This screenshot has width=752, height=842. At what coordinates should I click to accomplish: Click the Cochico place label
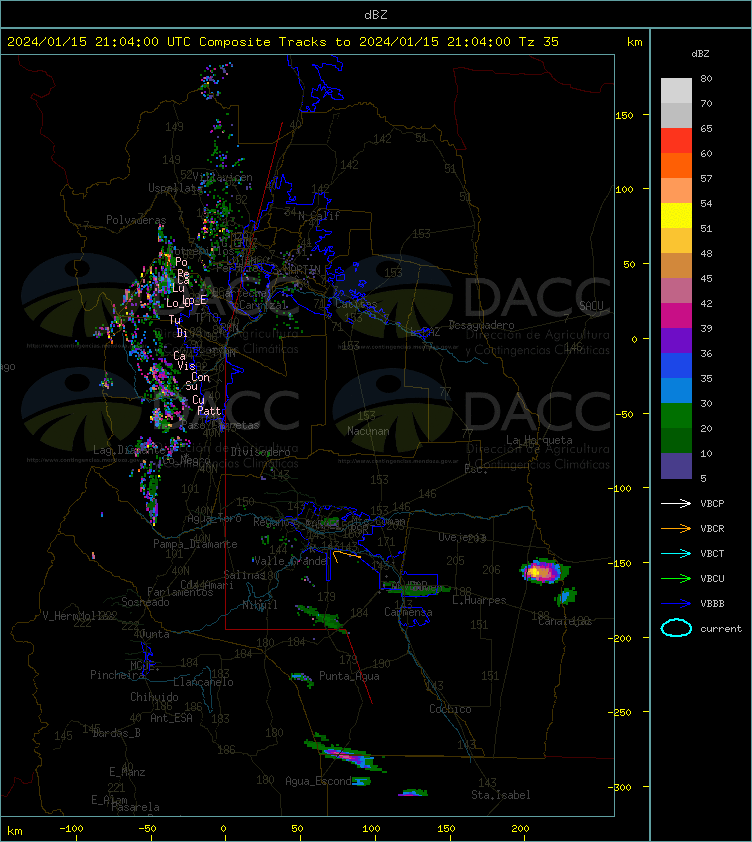pyautogui.click(x=450, y=709)
